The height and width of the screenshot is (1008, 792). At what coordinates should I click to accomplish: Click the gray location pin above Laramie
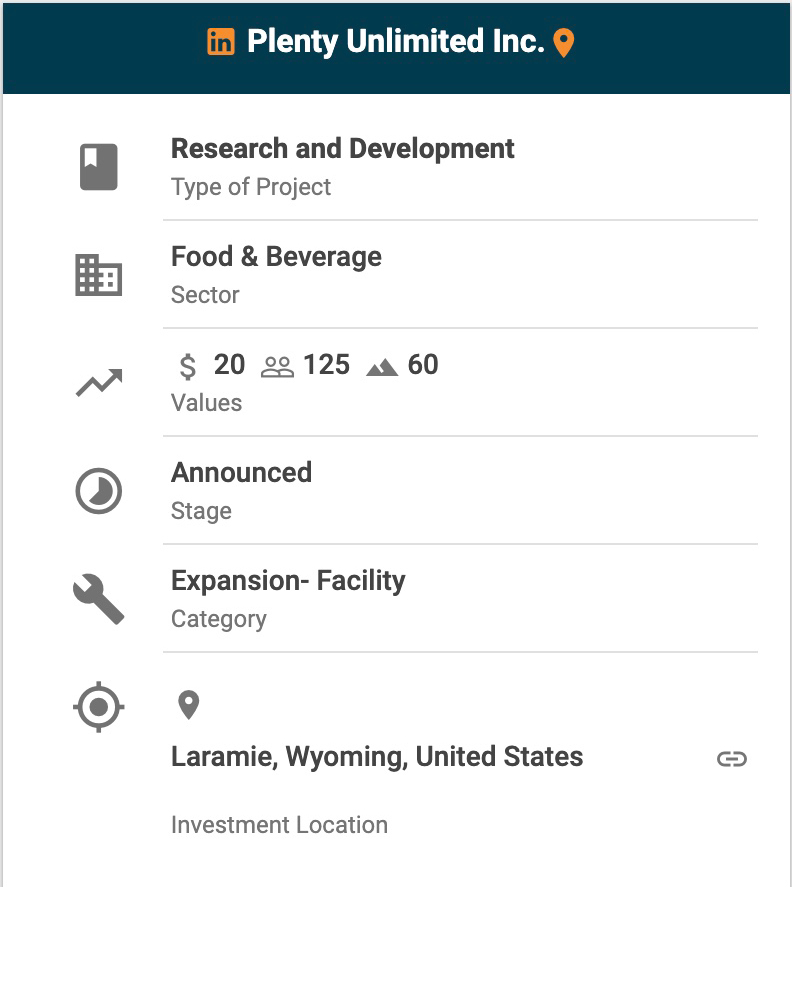coord(188,705)
